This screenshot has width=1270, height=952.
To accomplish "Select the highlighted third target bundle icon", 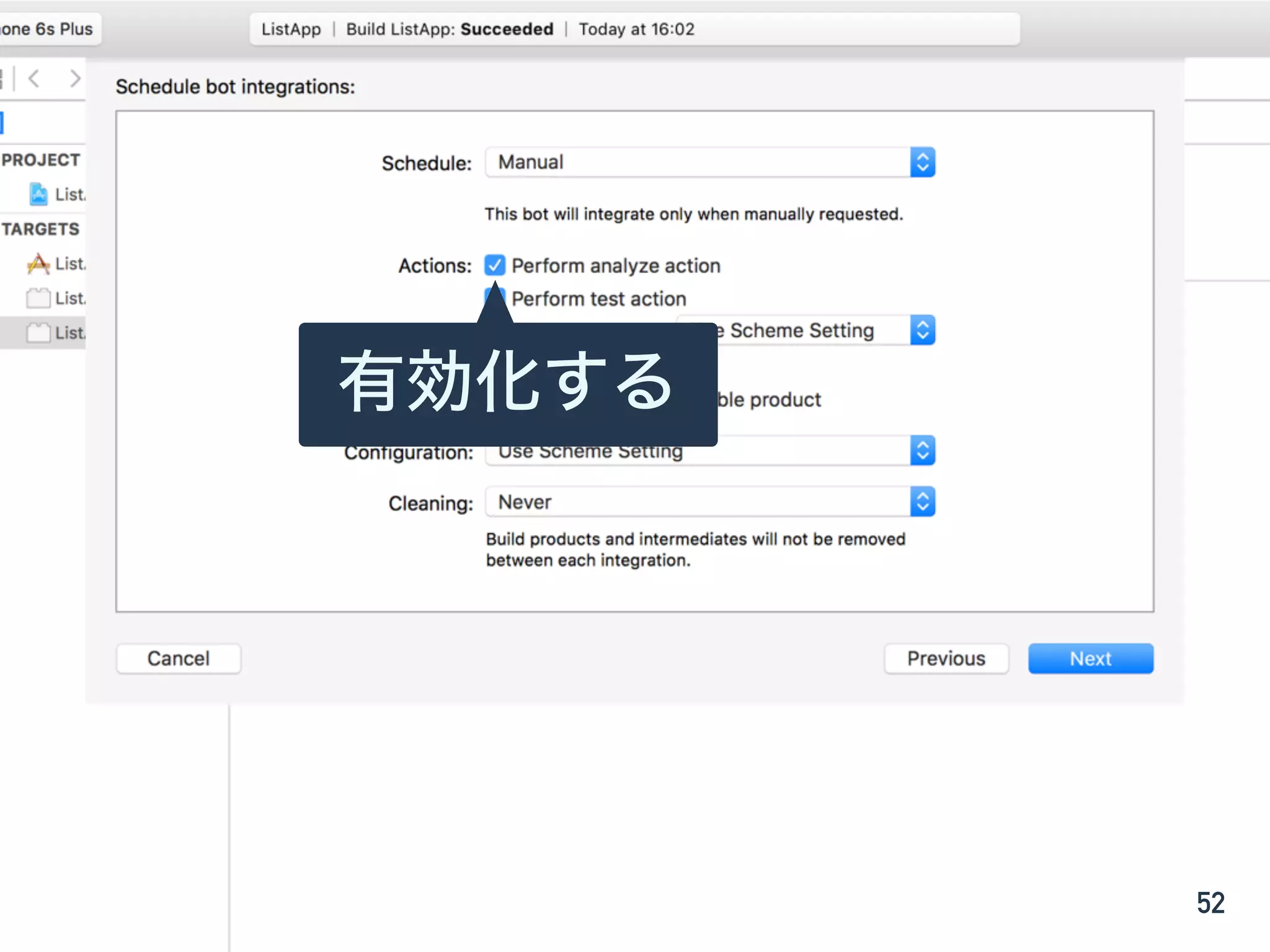I will pos(38,333).
